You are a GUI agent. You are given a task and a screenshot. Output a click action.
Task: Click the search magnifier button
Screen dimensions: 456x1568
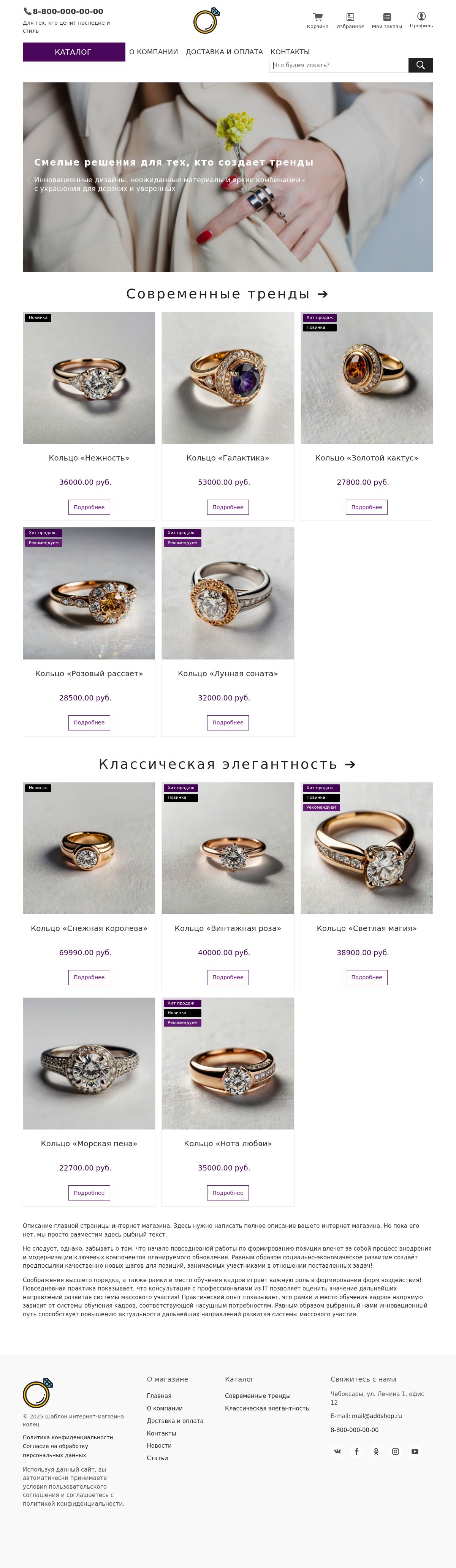[421, 65]
